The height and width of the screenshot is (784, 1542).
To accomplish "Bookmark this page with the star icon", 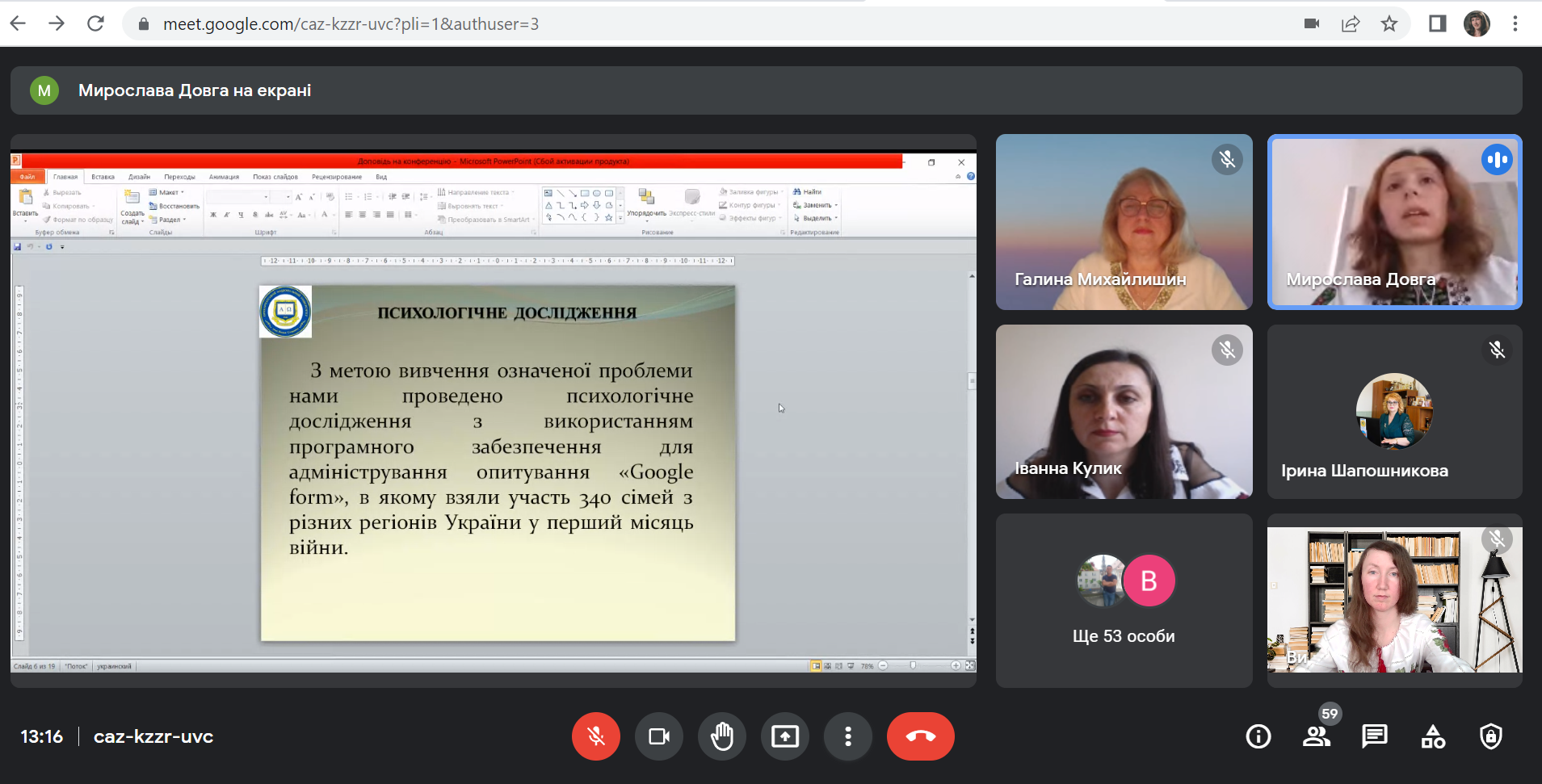I will [1389, 24].
